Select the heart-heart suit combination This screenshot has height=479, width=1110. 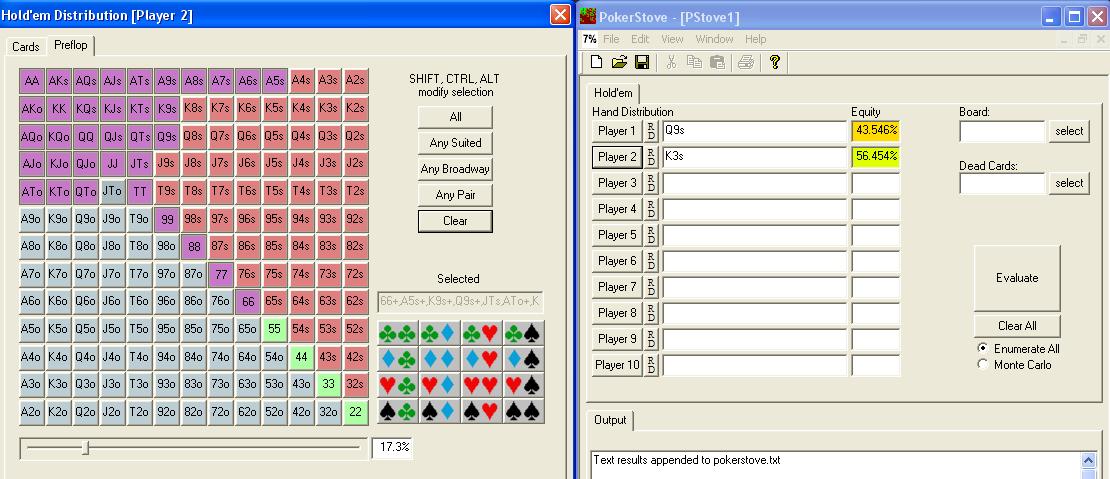coord(480,385)
